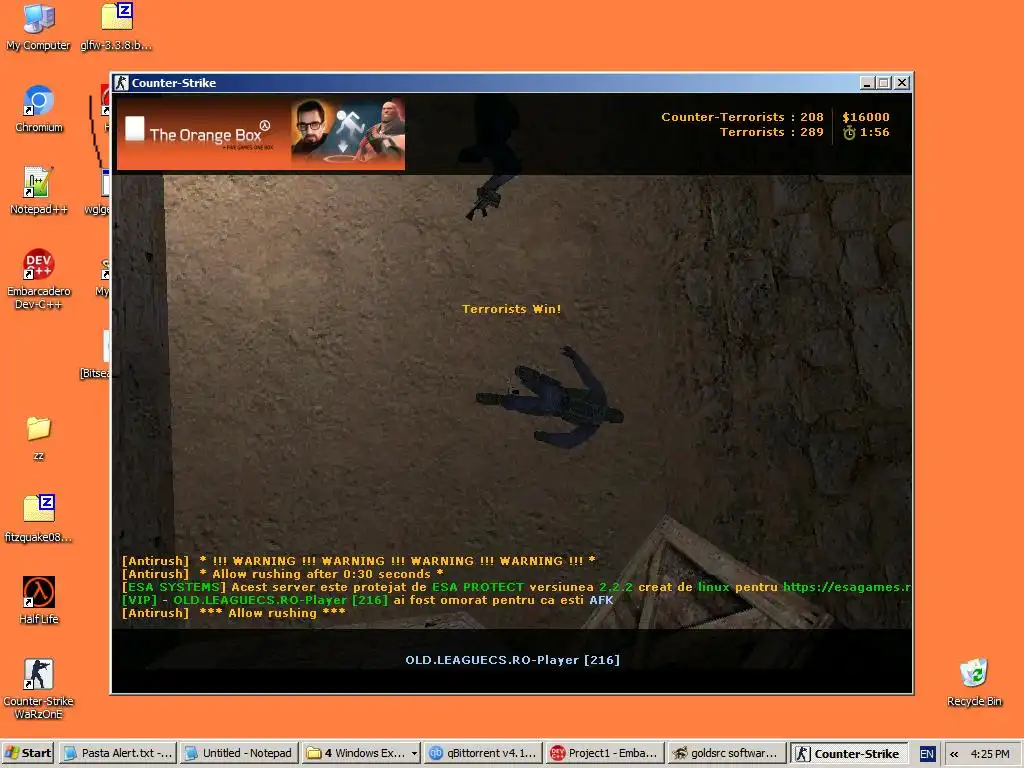
Task: Launch Notepad++ from the desktop
Action: tap(39, 190)
